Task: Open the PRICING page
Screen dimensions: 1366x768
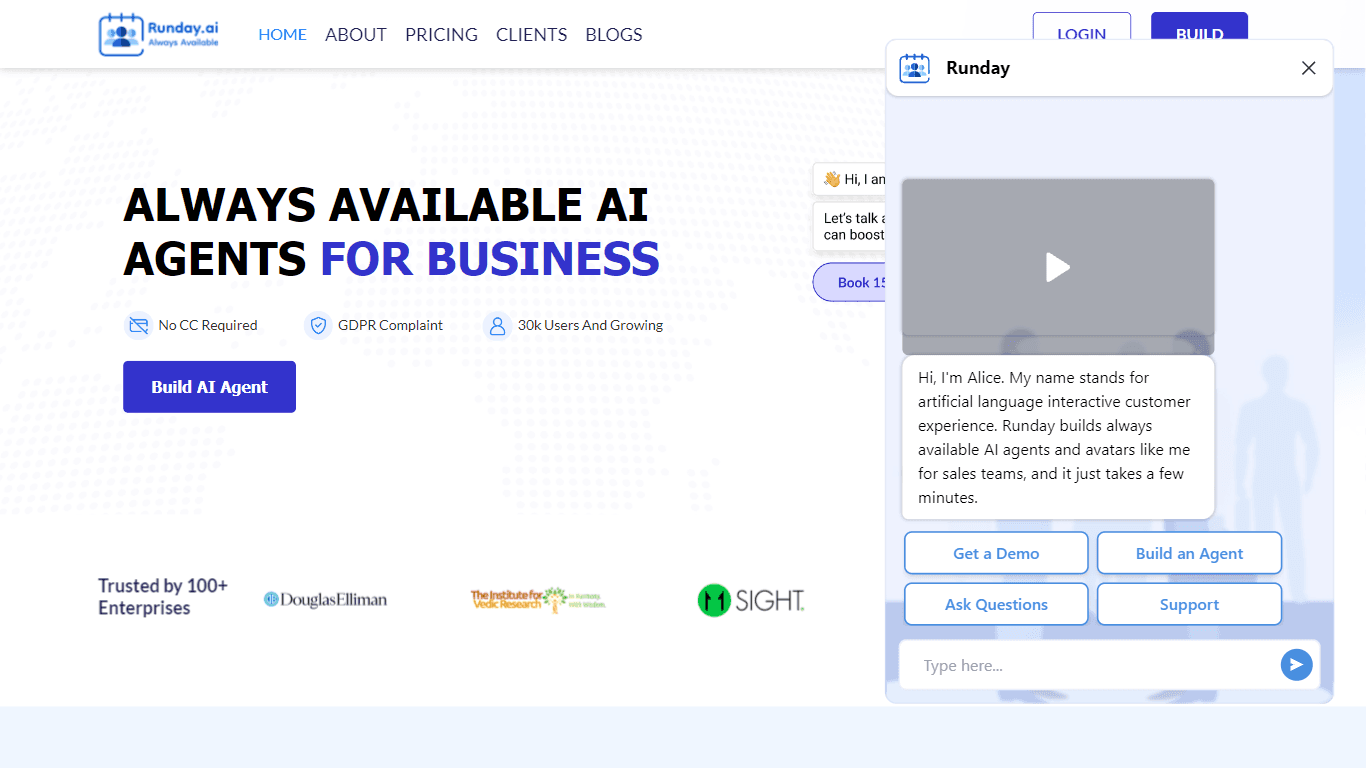Action: click(x=441, y=34)
